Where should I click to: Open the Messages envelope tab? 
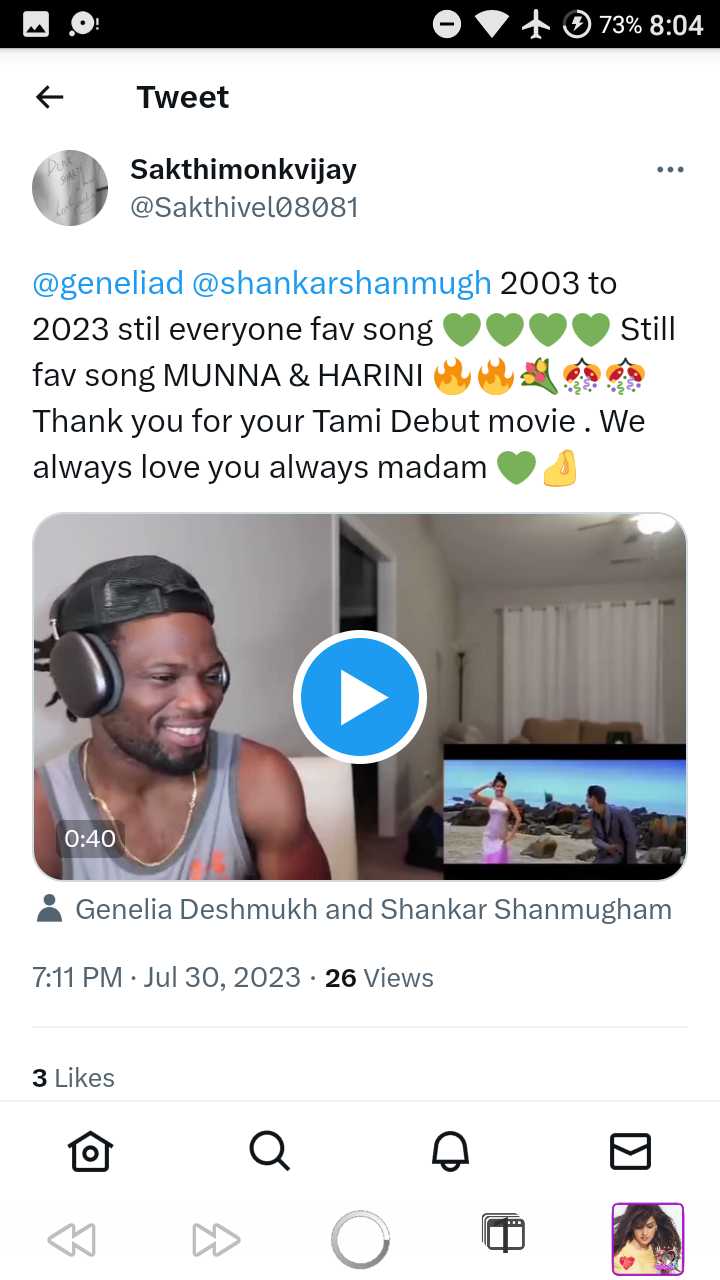pos(630,1151)
